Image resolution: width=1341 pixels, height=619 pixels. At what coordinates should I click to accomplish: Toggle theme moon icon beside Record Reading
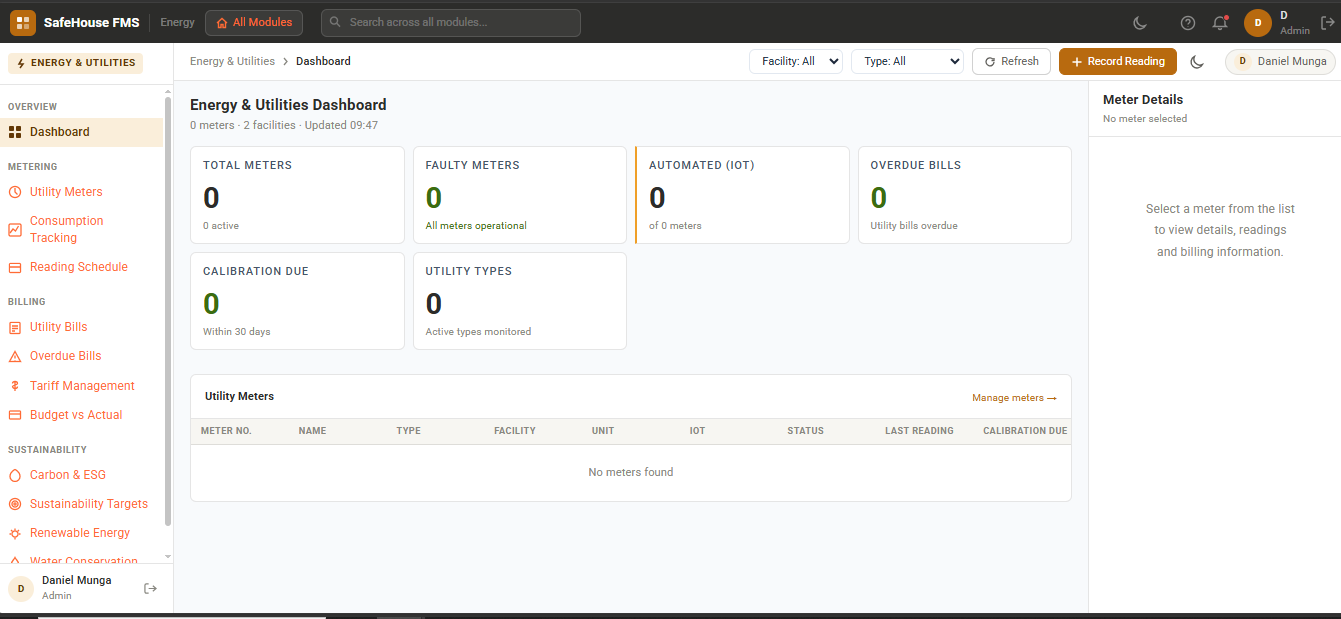[1198, 62]
